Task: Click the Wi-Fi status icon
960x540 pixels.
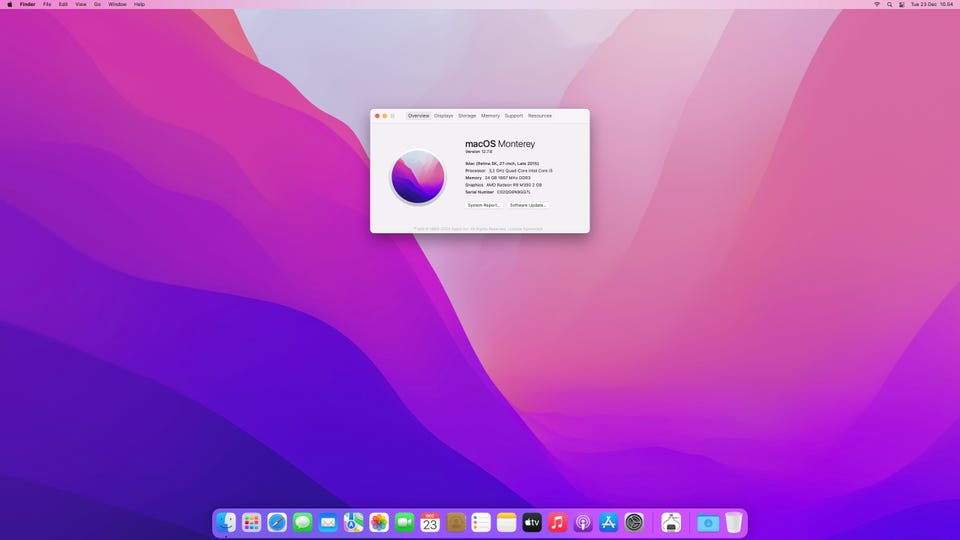Action: coord(877,4)
